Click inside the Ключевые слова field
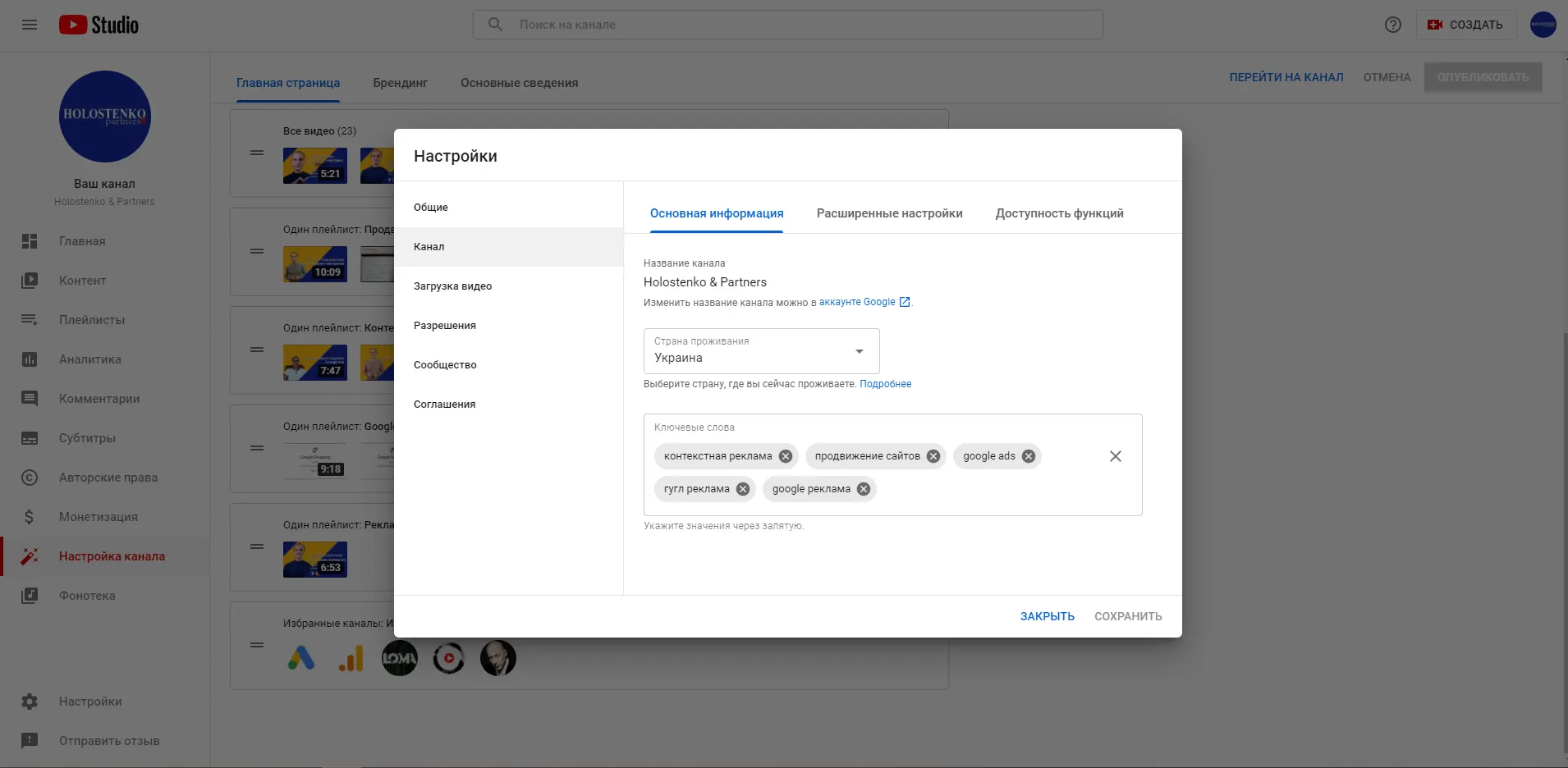The height and width of the screenshot is (768, 1568). pos(893,464)
